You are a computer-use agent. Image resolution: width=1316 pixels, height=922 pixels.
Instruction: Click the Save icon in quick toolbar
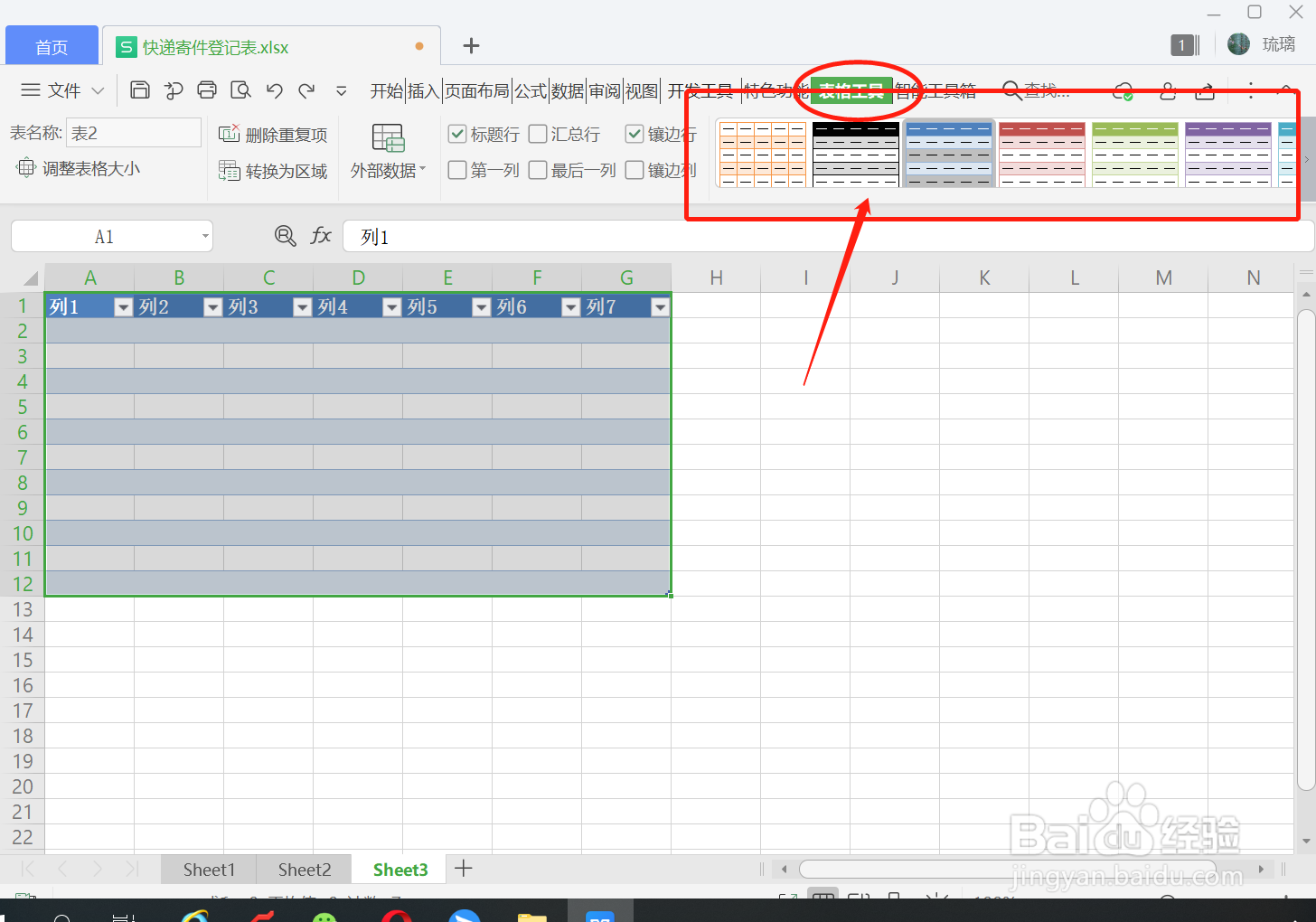click(x=140, y=89)
